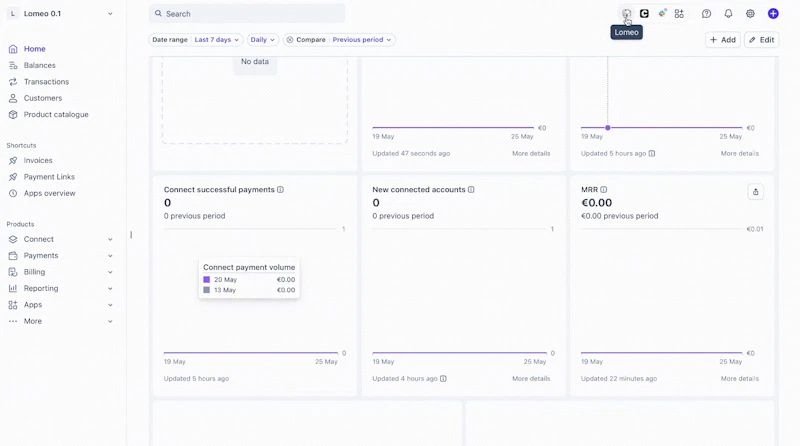The height and width of the screenshot is (446, 800).
Task: Click the Product catalogue box icon
Action: pyautogui.click(x=13, y=114)
